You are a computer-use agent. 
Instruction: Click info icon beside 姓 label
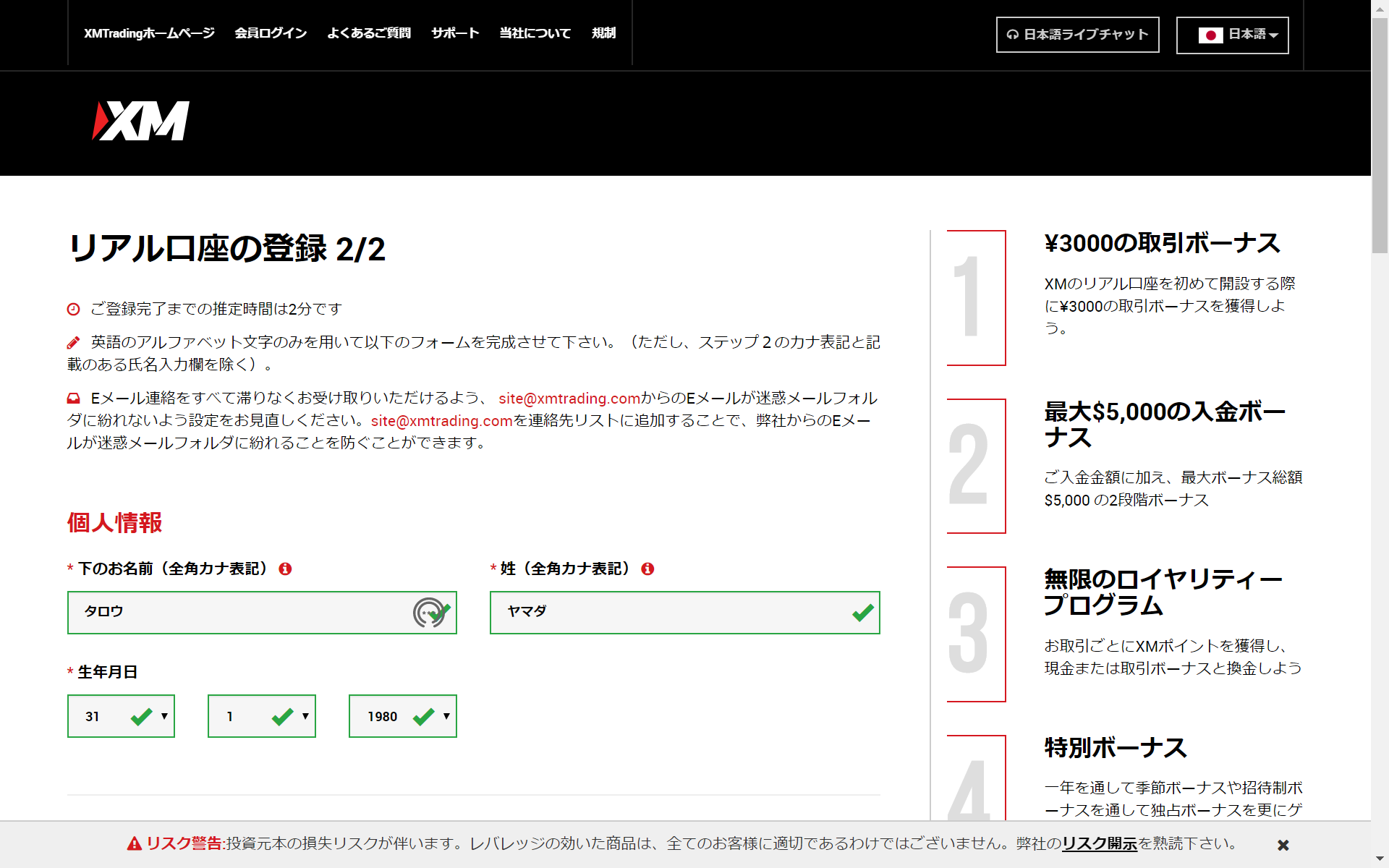click(647, 569)
